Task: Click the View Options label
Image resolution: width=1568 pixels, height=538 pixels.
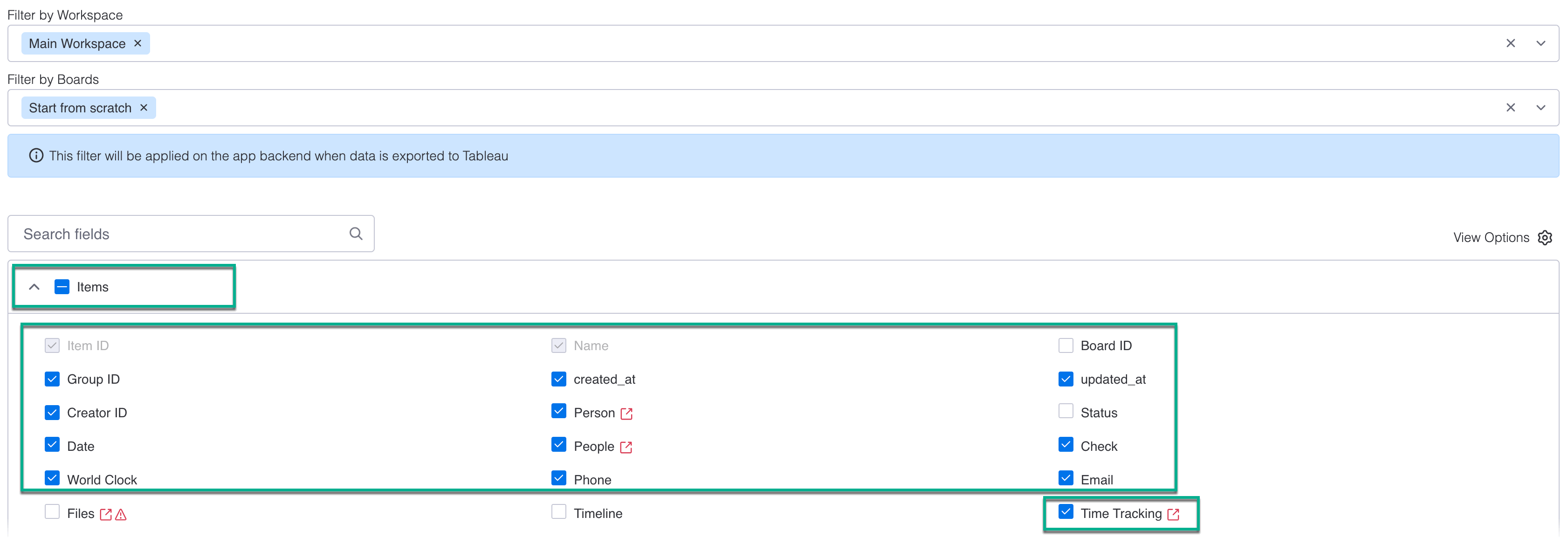Action: tap(1491, 237)
